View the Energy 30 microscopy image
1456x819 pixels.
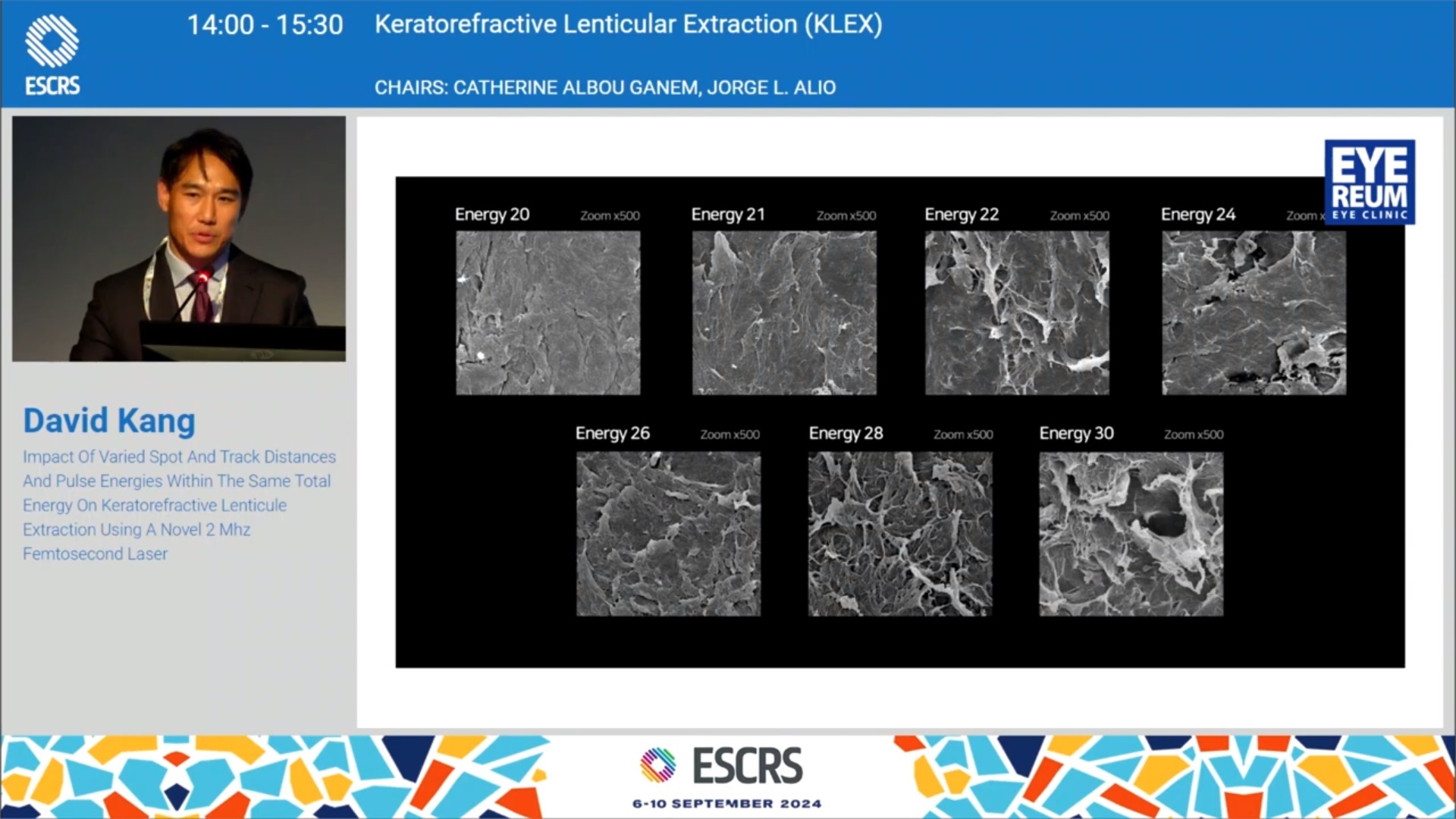(1130, 533)
